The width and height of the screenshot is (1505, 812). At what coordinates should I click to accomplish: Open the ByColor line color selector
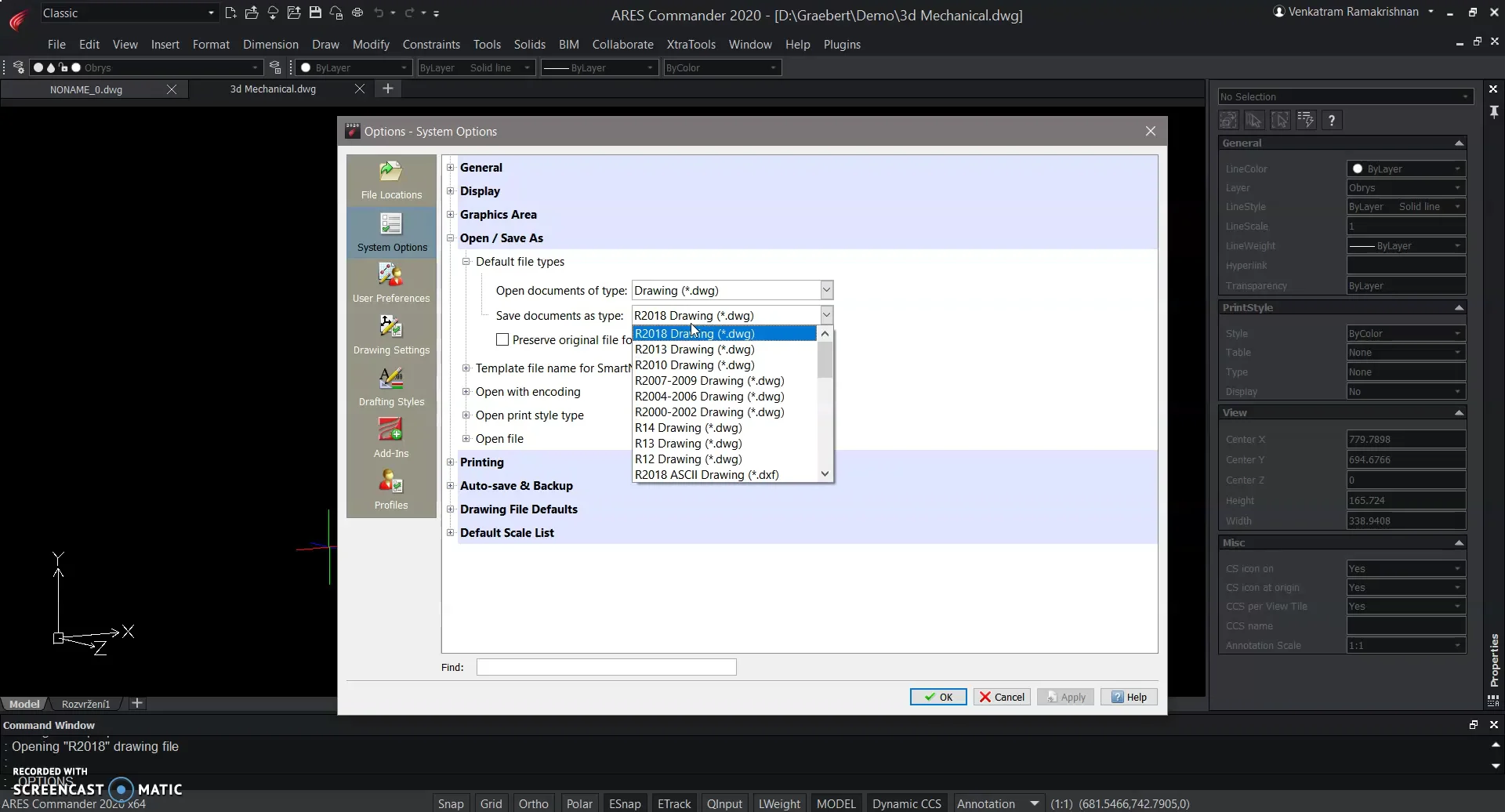(x=721, y=67)
